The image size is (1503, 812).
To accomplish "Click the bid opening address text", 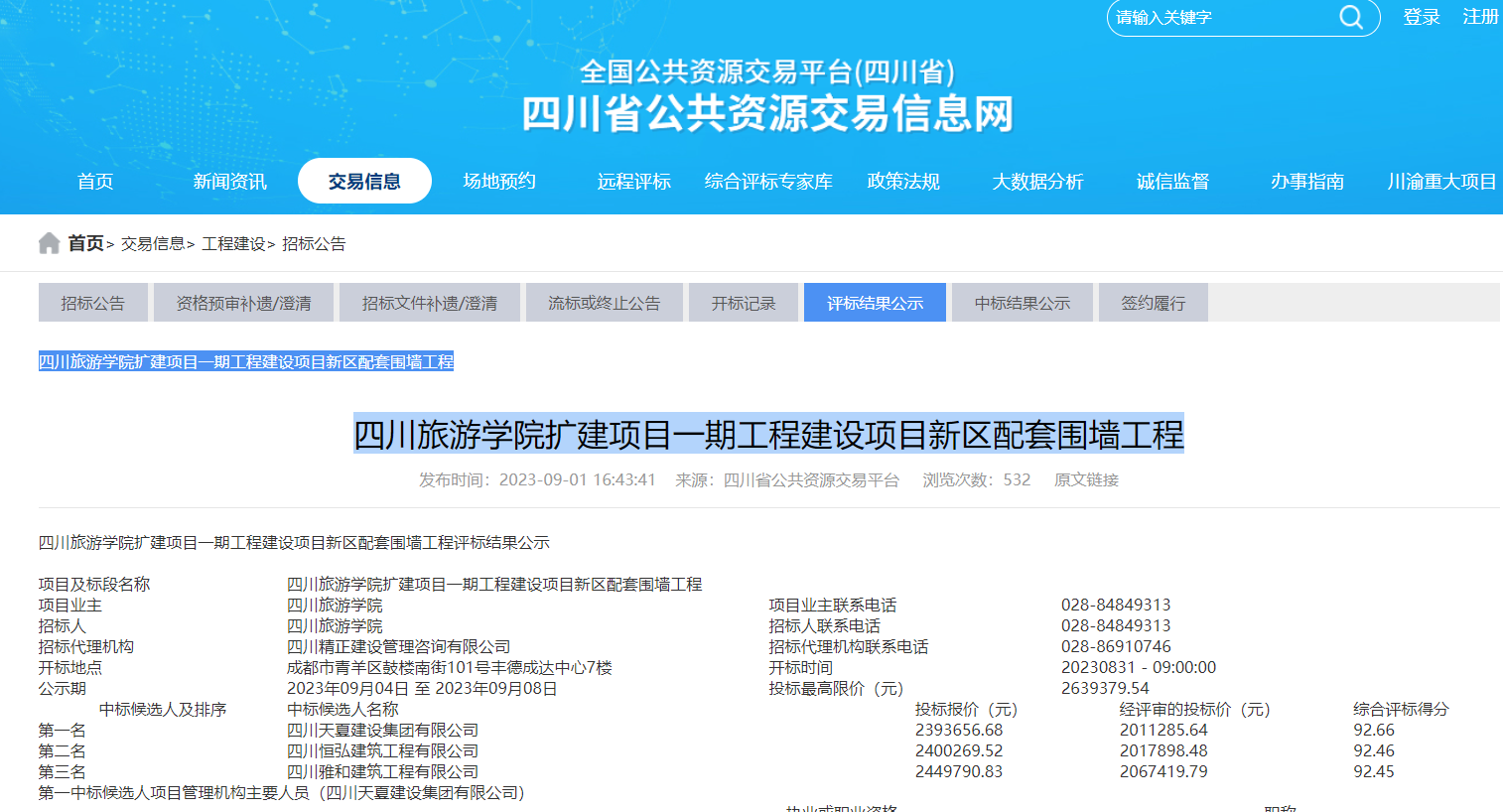I will coord(450,668).
